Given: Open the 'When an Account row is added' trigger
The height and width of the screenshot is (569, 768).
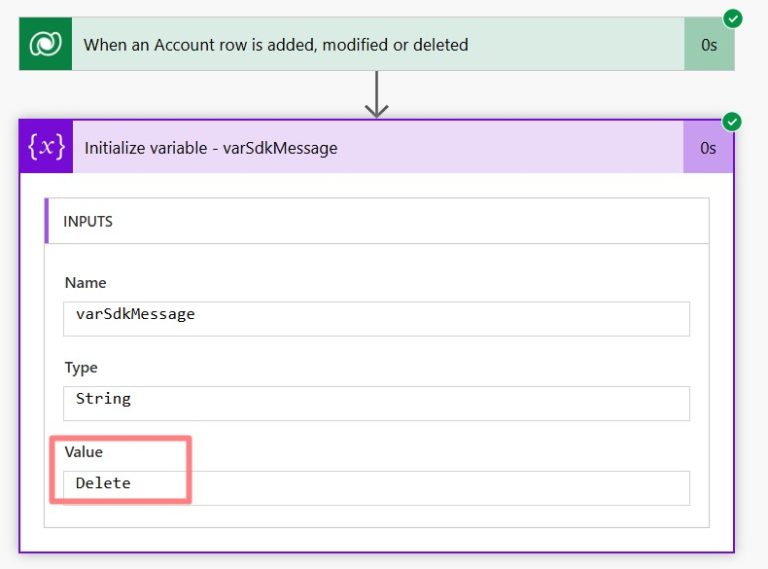Looking at the screenshot, I should point(276,45).
